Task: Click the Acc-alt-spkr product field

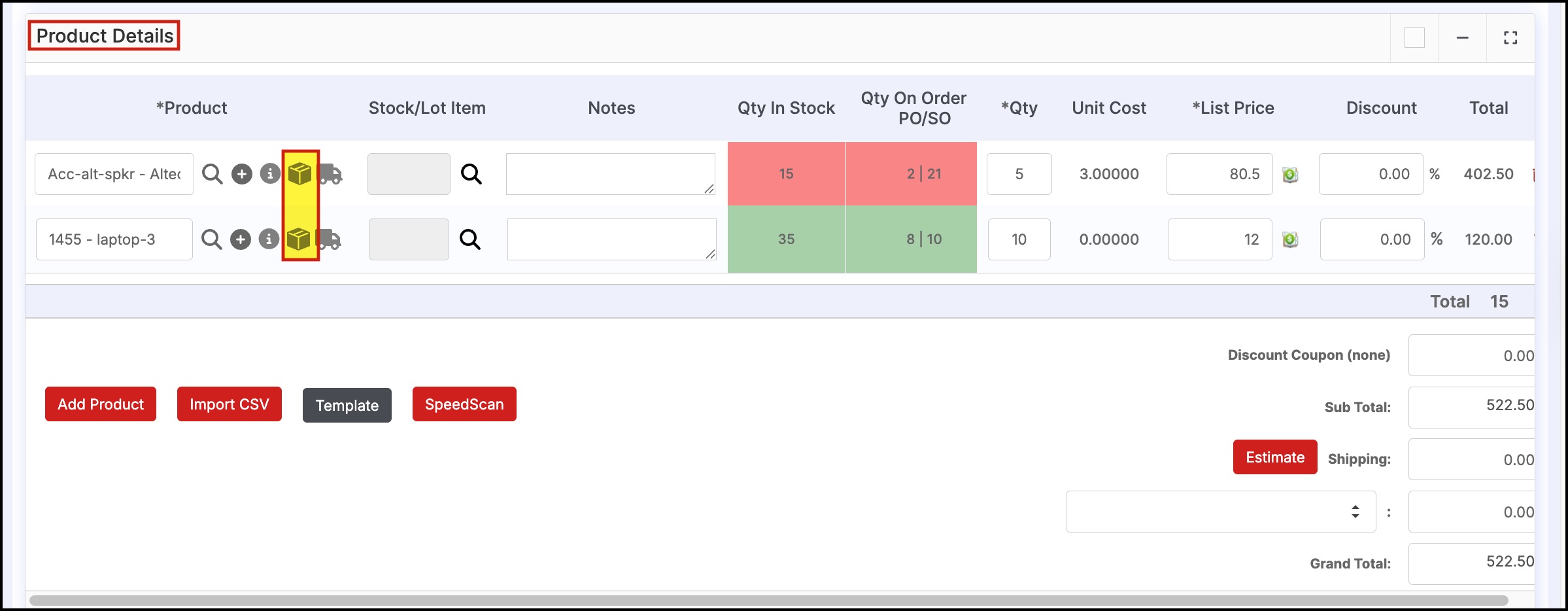Action: pos(114,174)
